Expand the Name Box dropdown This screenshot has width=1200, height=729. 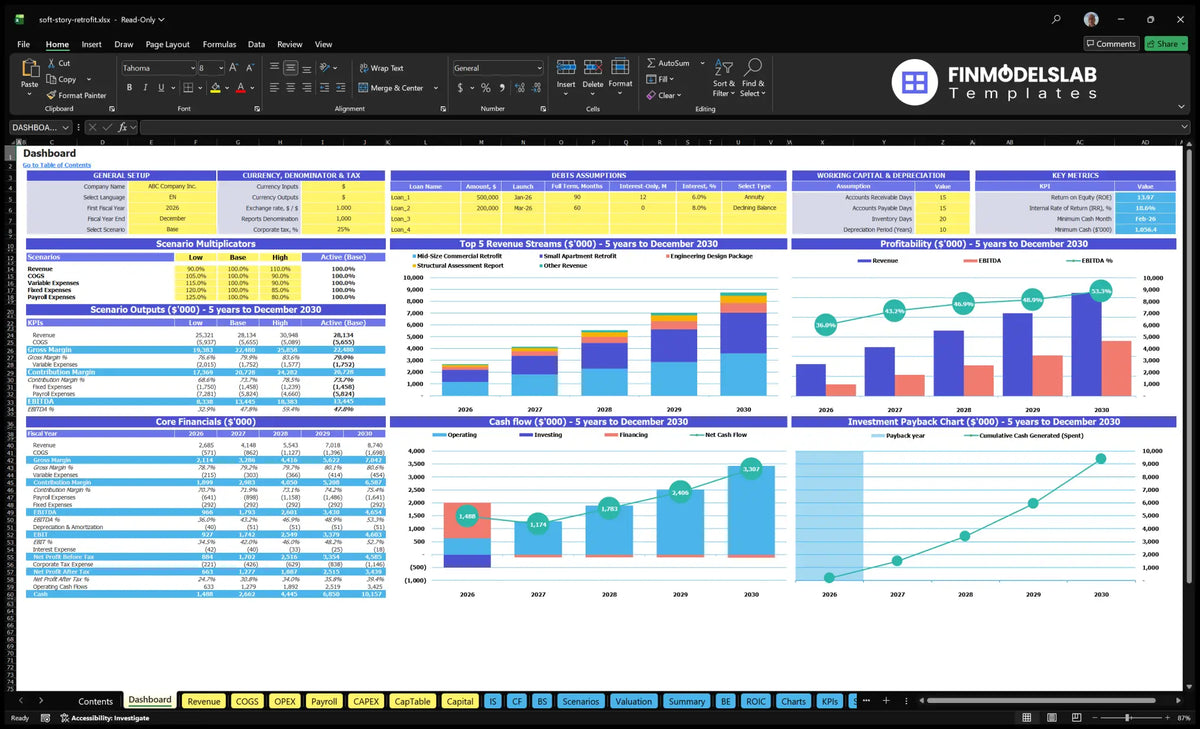coord(66,127)
